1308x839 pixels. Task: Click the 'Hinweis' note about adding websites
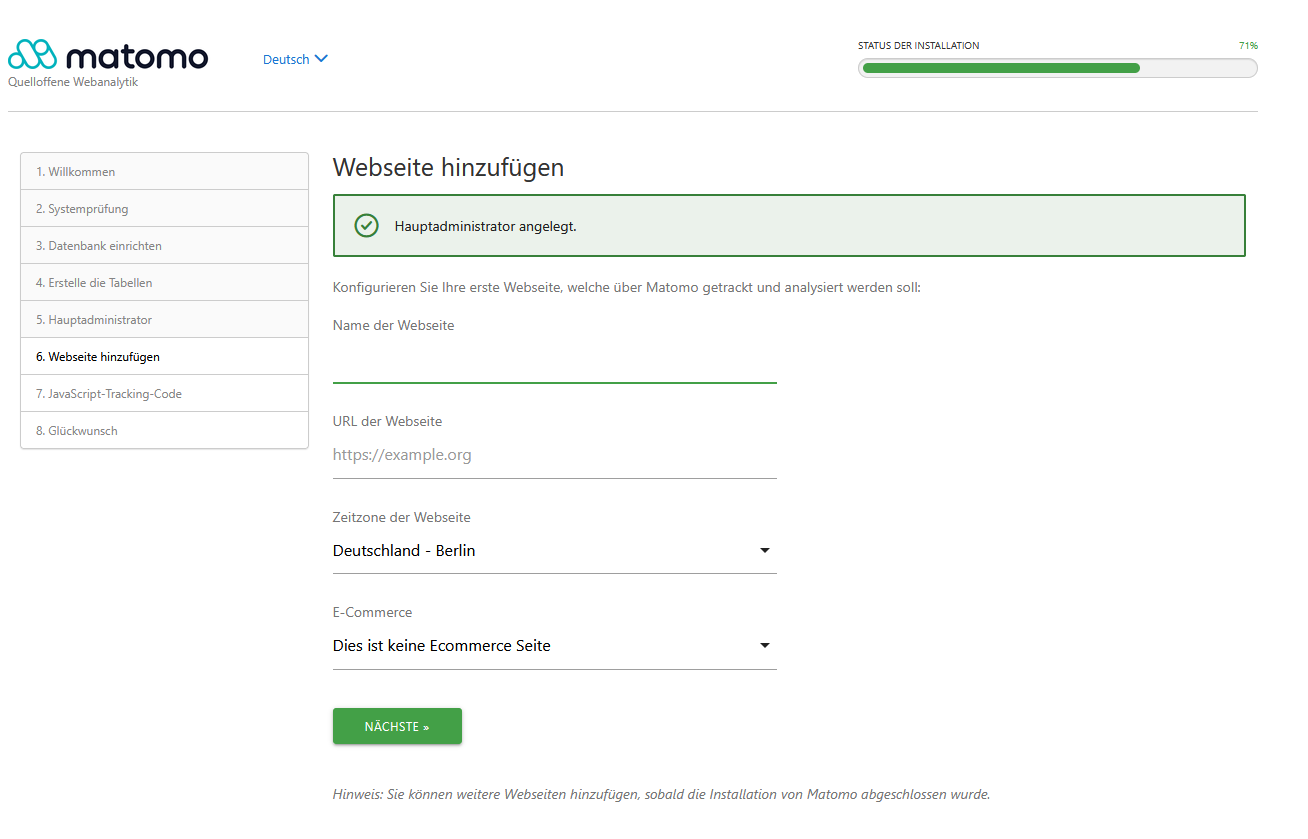click(x=661, y=795)
